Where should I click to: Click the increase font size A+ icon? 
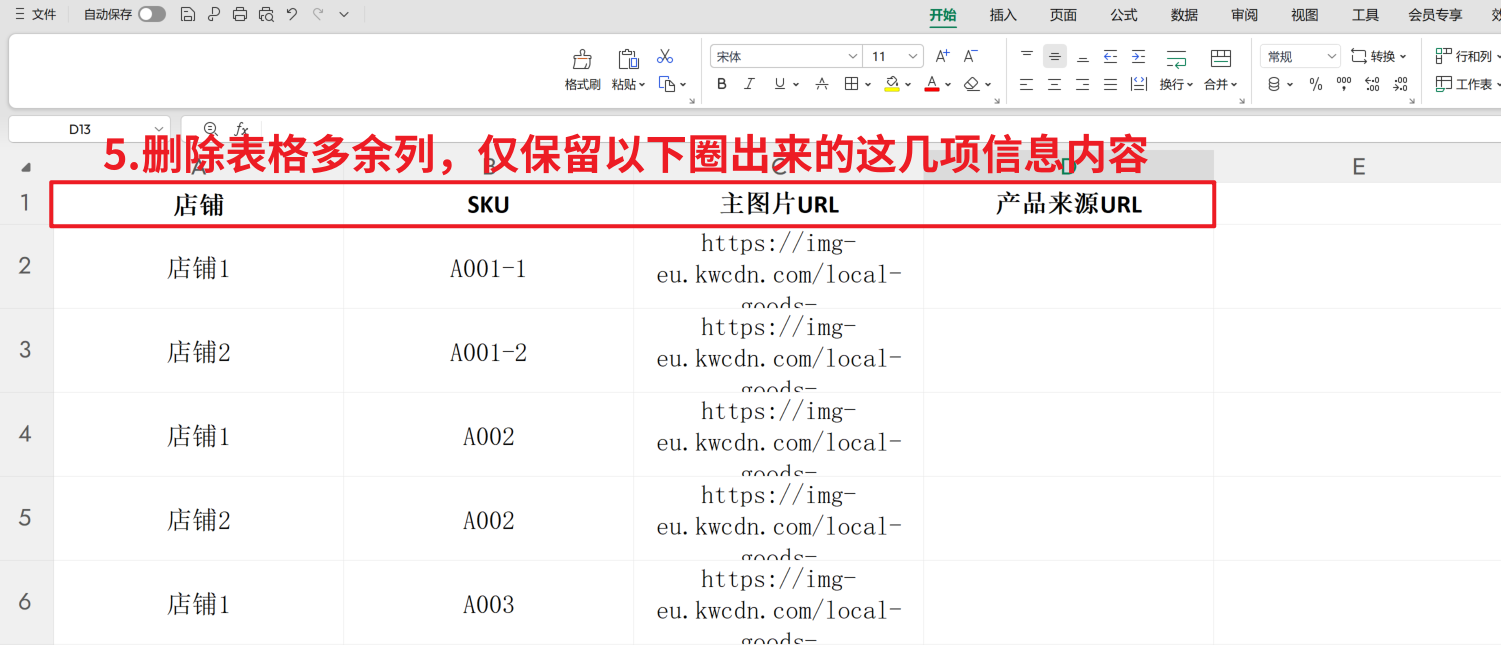coord(942,57)
